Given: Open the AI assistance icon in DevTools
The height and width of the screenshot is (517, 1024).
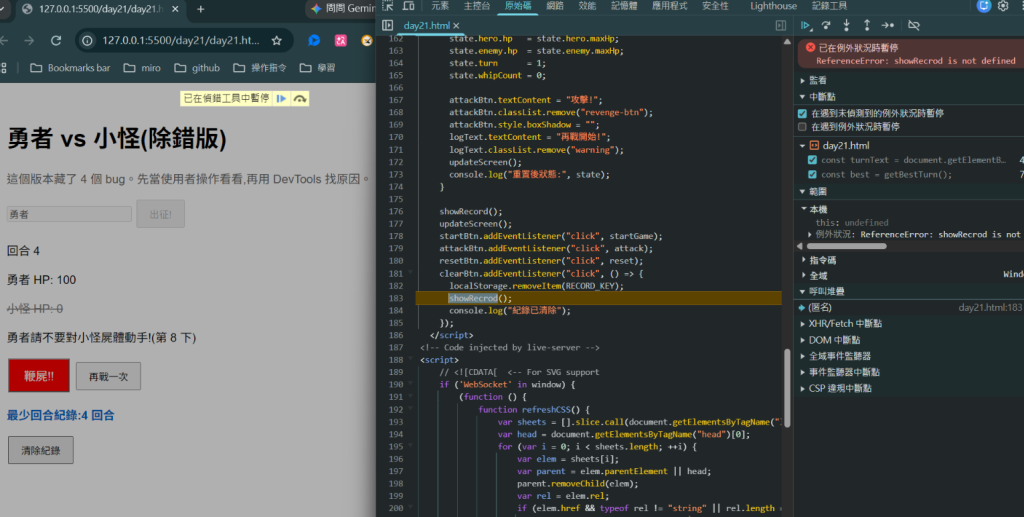Looking at the screenshot, I should pos(984,6).
